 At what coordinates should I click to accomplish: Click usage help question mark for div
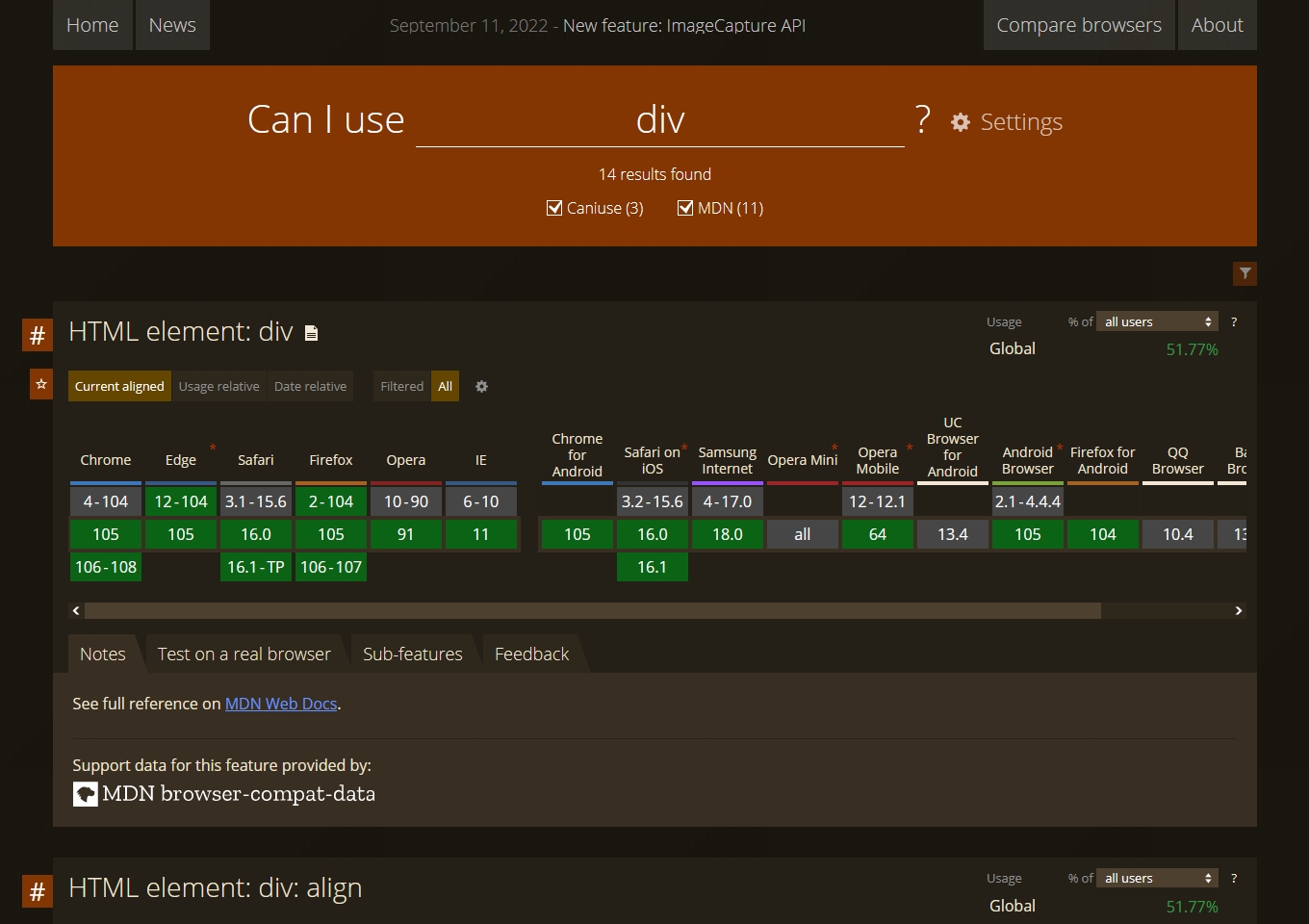point(1234,321)
